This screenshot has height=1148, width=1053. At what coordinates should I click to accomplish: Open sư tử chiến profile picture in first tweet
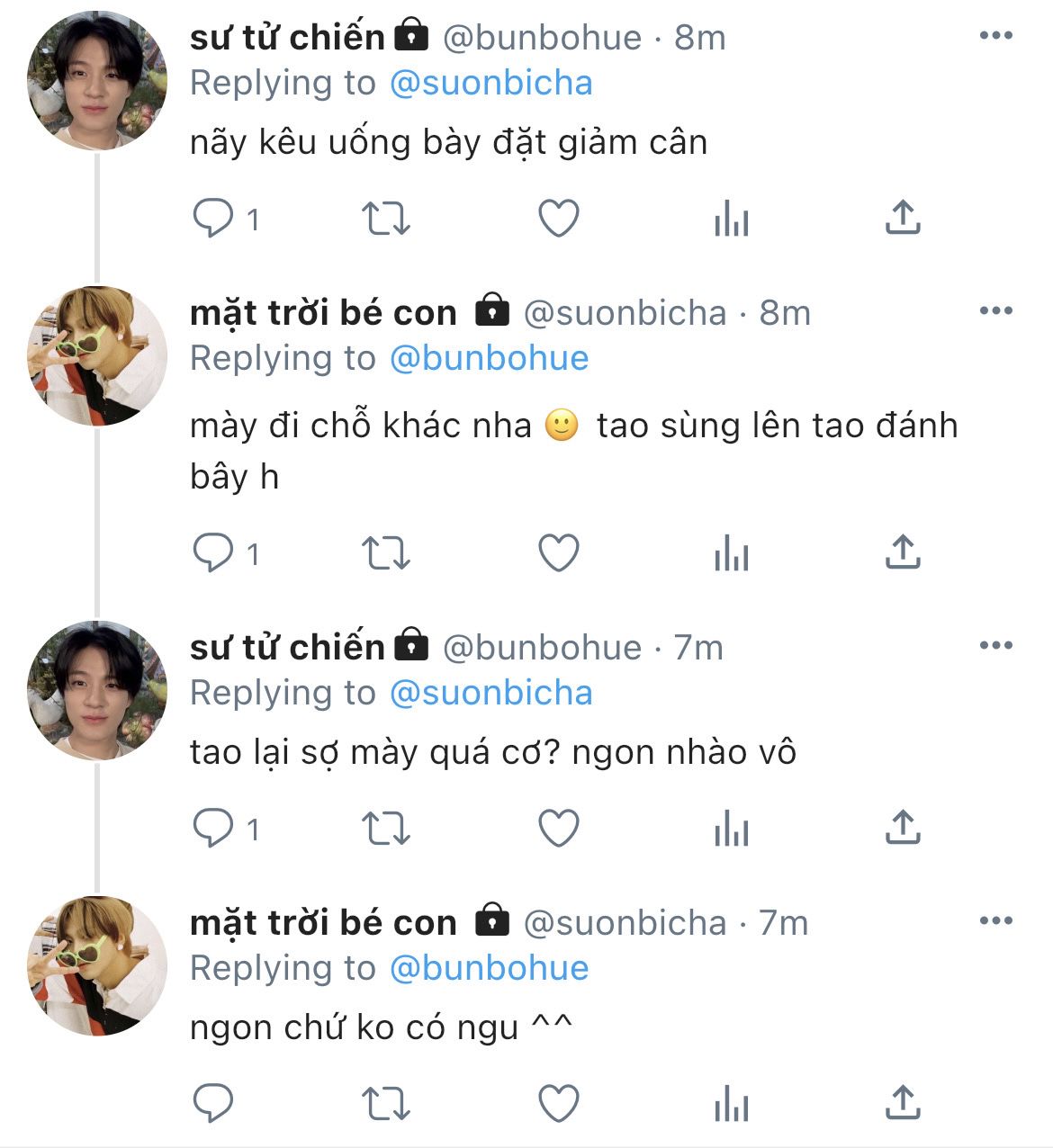(97, 81)
